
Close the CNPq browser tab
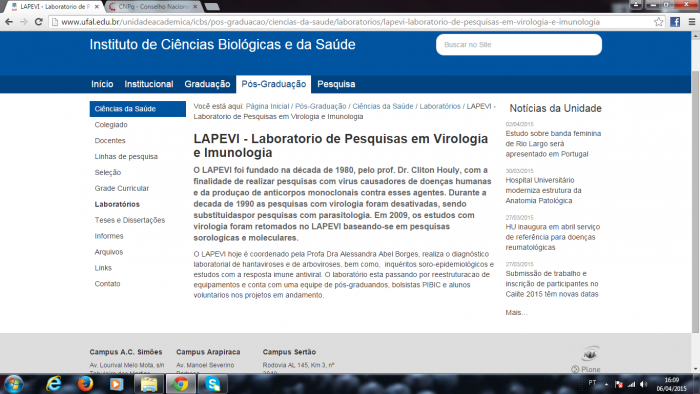coord(195,7)
